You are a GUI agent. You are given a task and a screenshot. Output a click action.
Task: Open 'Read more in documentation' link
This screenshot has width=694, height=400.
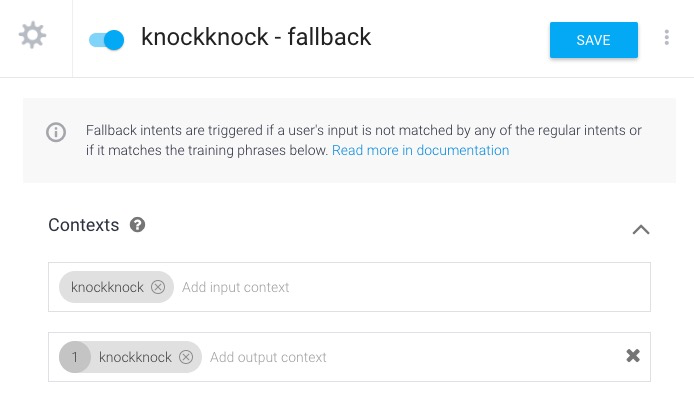pos(420,151)
